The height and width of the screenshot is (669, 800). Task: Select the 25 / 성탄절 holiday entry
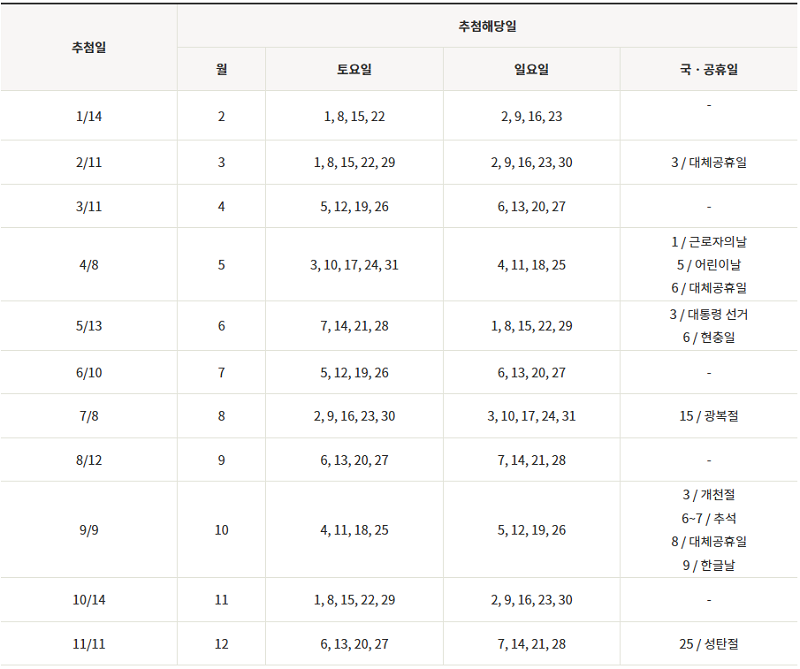coord(708,645)
